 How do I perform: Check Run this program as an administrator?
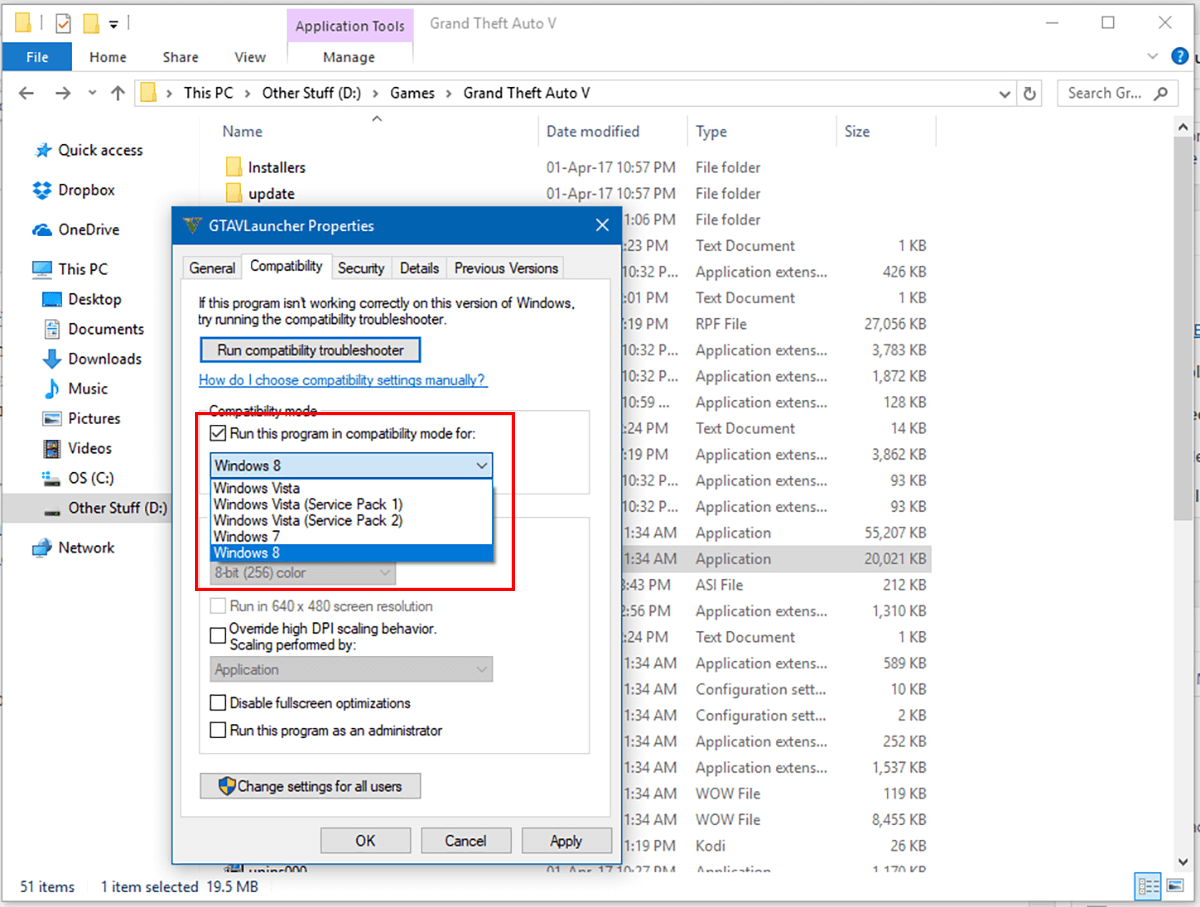click(218, 731)
